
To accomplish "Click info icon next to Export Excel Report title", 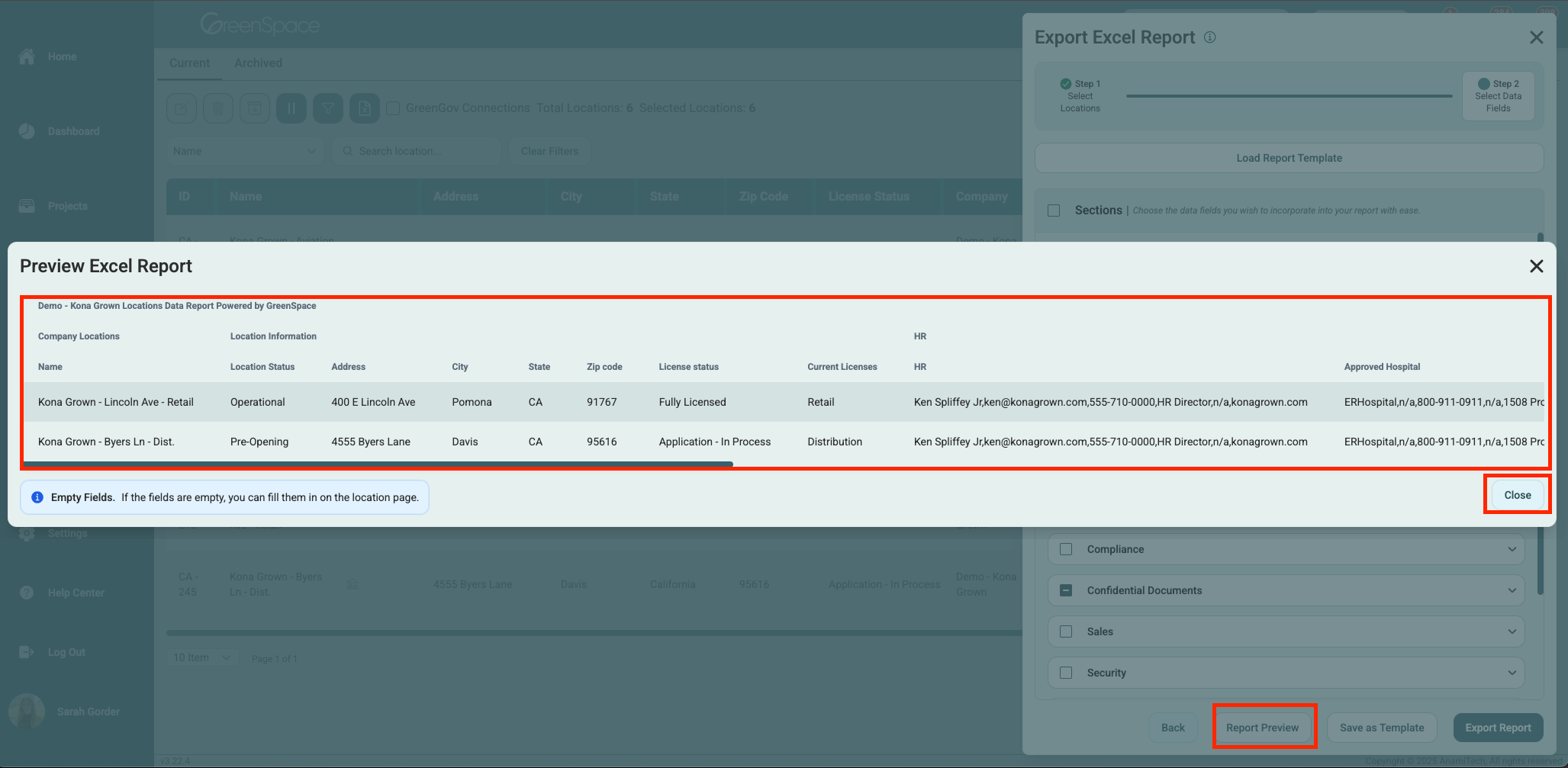I will tap(1210, 37).
